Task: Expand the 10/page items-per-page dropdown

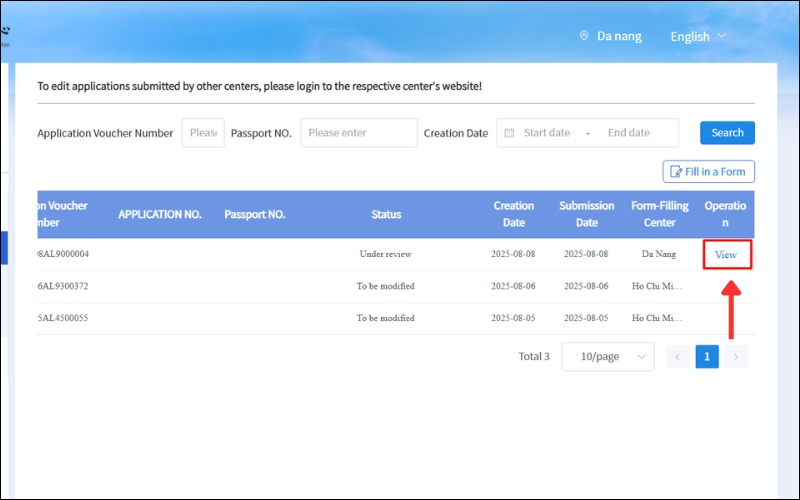Action: [608, 357]
